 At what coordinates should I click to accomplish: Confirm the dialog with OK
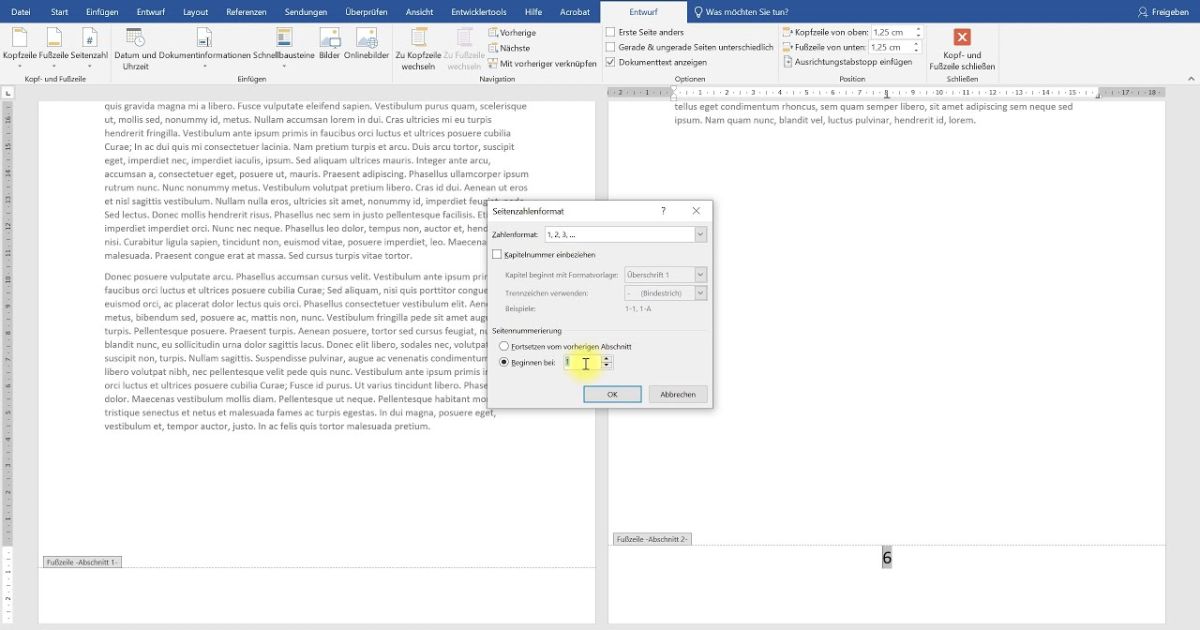[612, 394]
